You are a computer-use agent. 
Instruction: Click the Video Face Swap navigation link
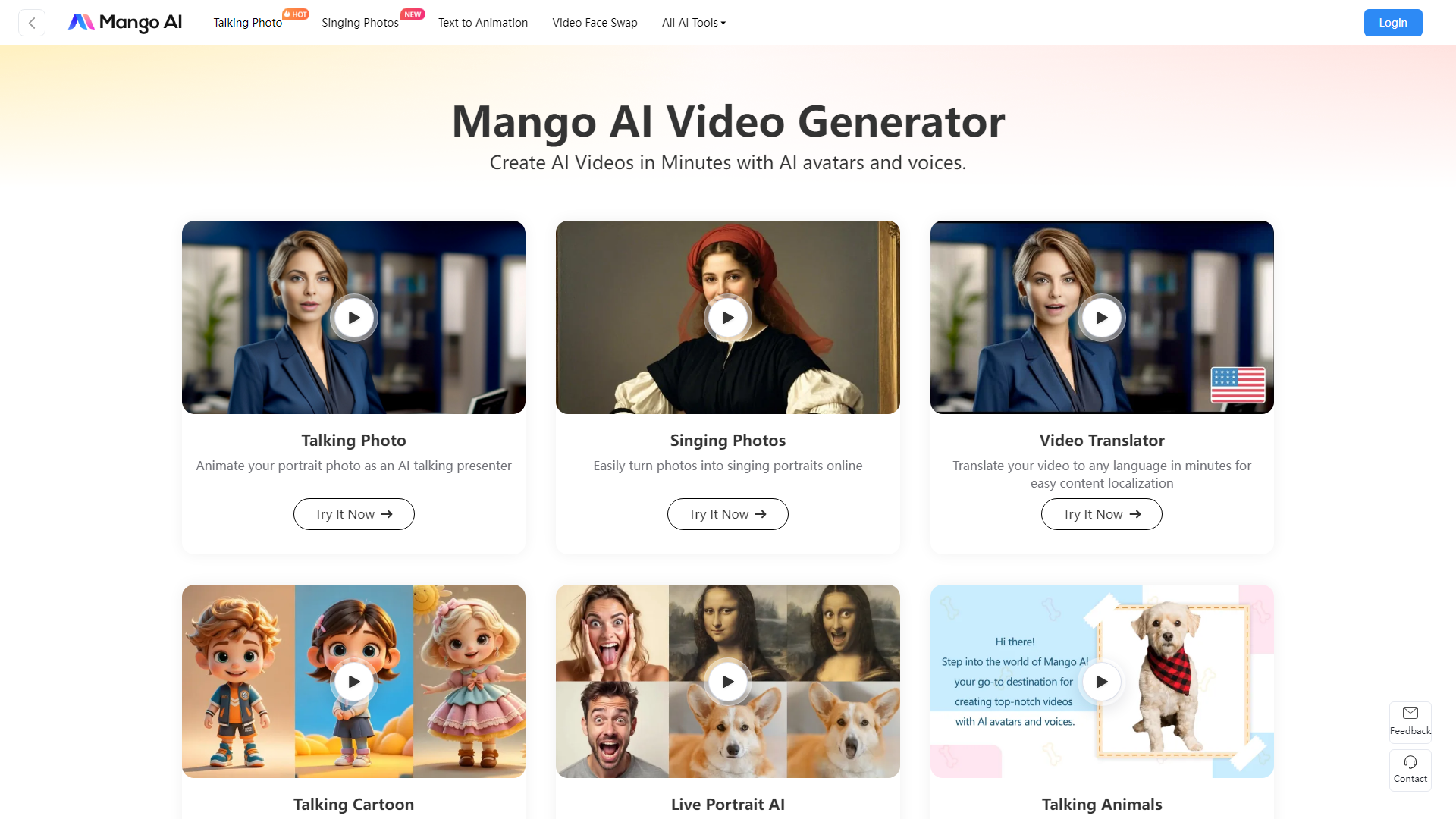(x=594, y=22)
